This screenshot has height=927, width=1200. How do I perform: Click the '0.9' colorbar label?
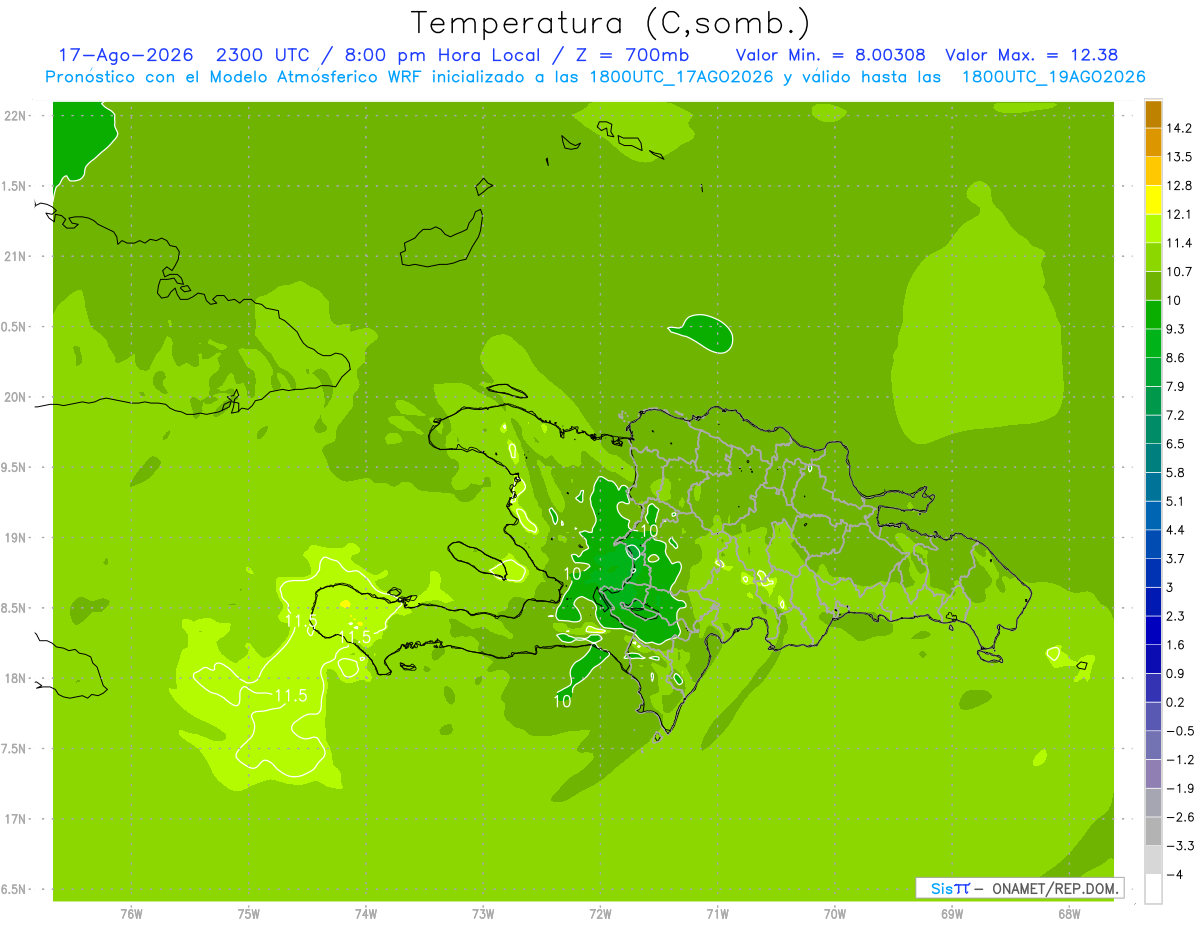(x=1175, y=673)
